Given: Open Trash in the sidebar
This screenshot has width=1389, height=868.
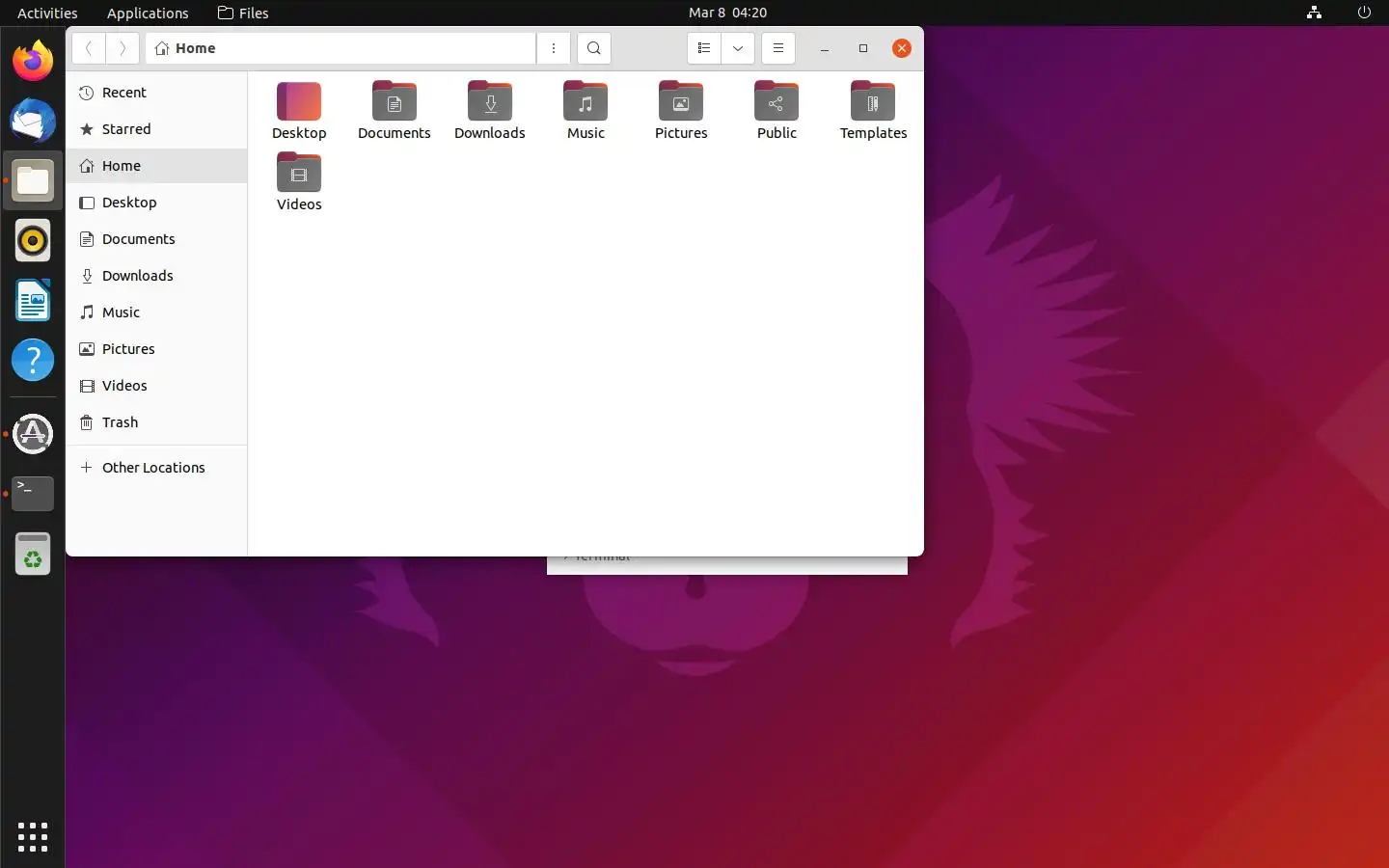Looking at the screenshot, I should tap(156, 422).
